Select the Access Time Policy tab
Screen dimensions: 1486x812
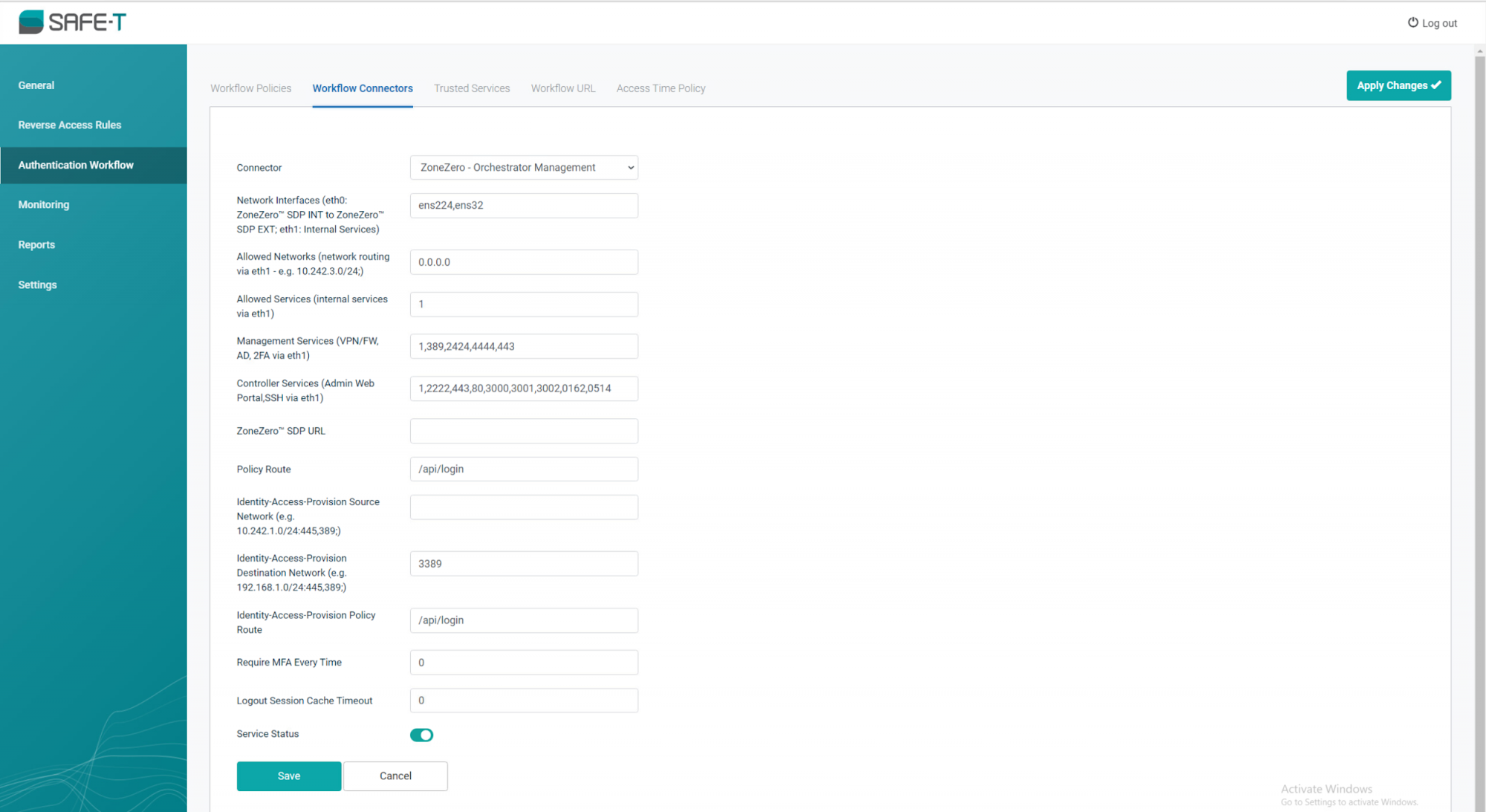661,88
